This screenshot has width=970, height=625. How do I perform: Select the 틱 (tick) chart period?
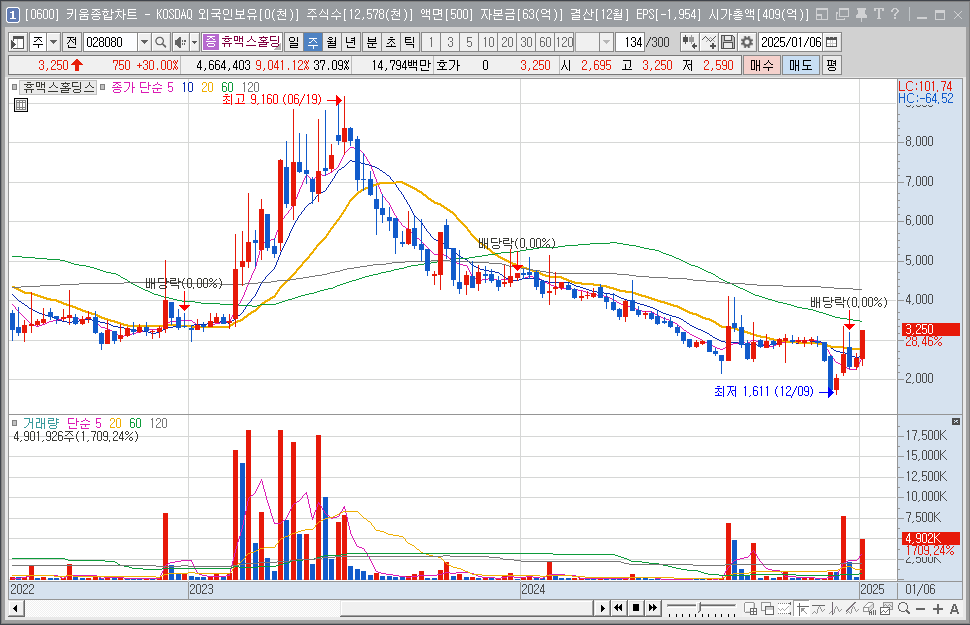[410, 42]
